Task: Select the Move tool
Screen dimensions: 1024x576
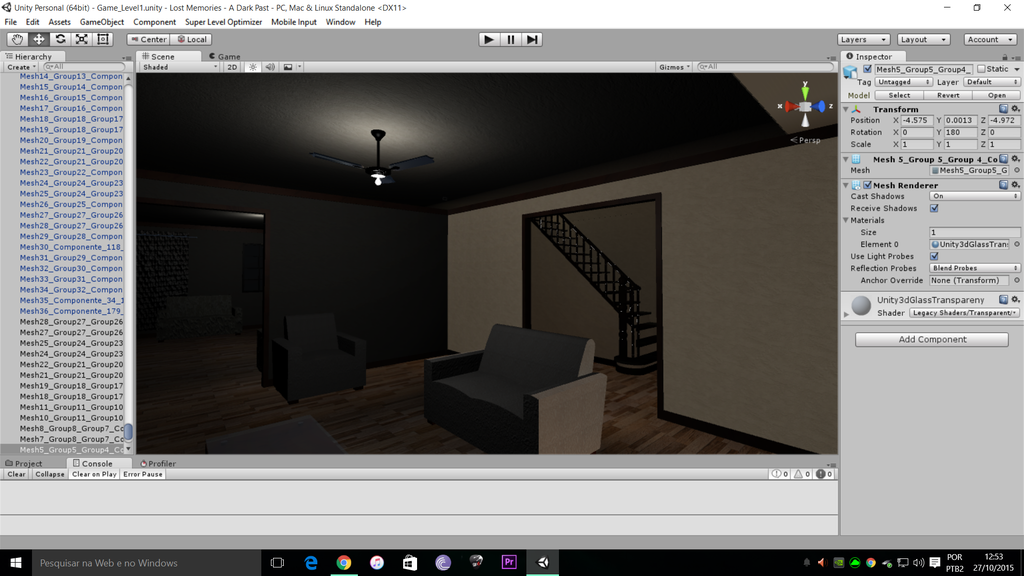Action: pyautogui.click(x=39, y=39)
